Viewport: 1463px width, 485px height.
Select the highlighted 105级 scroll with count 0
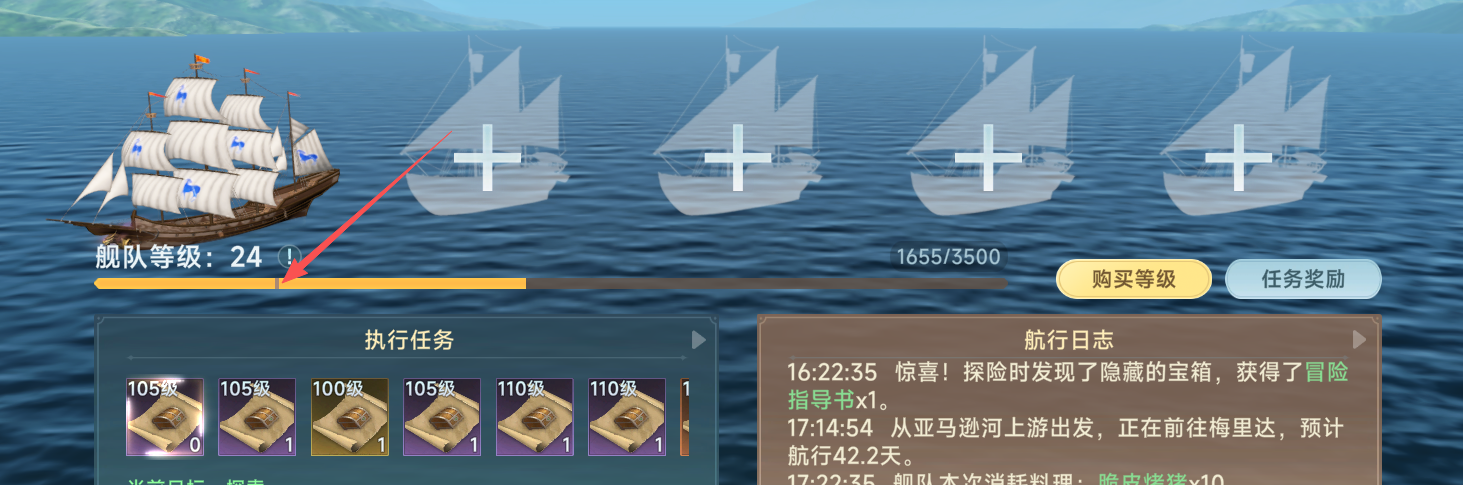pos(165,417)
